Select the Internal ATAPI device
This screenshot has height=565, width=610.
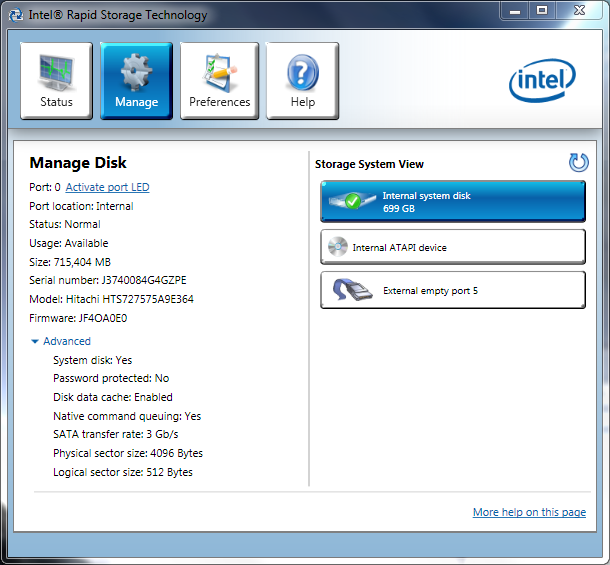pyautogui.click(x=453, y=247)
